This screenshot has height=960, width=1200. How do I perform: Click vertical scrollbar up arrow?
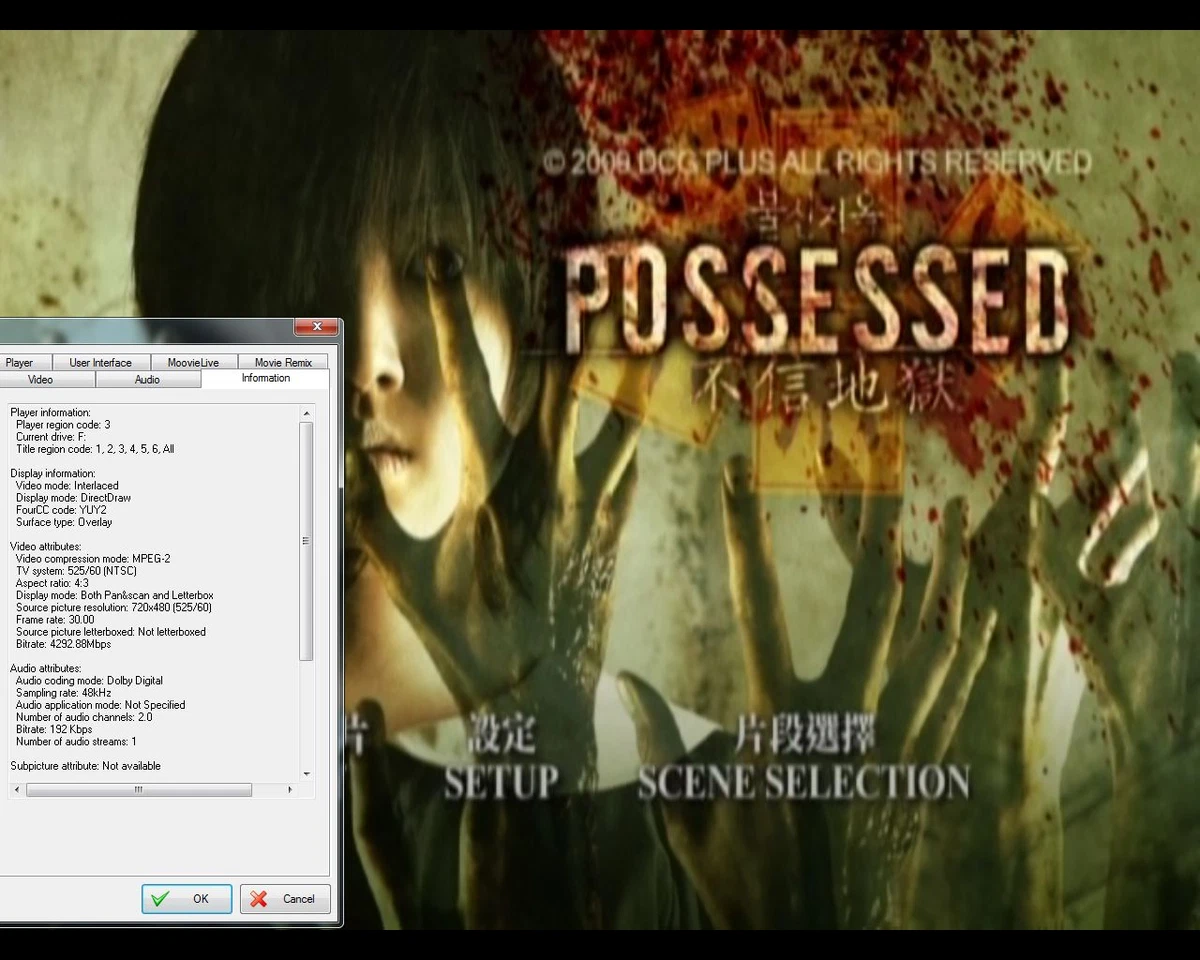[307, 413]
